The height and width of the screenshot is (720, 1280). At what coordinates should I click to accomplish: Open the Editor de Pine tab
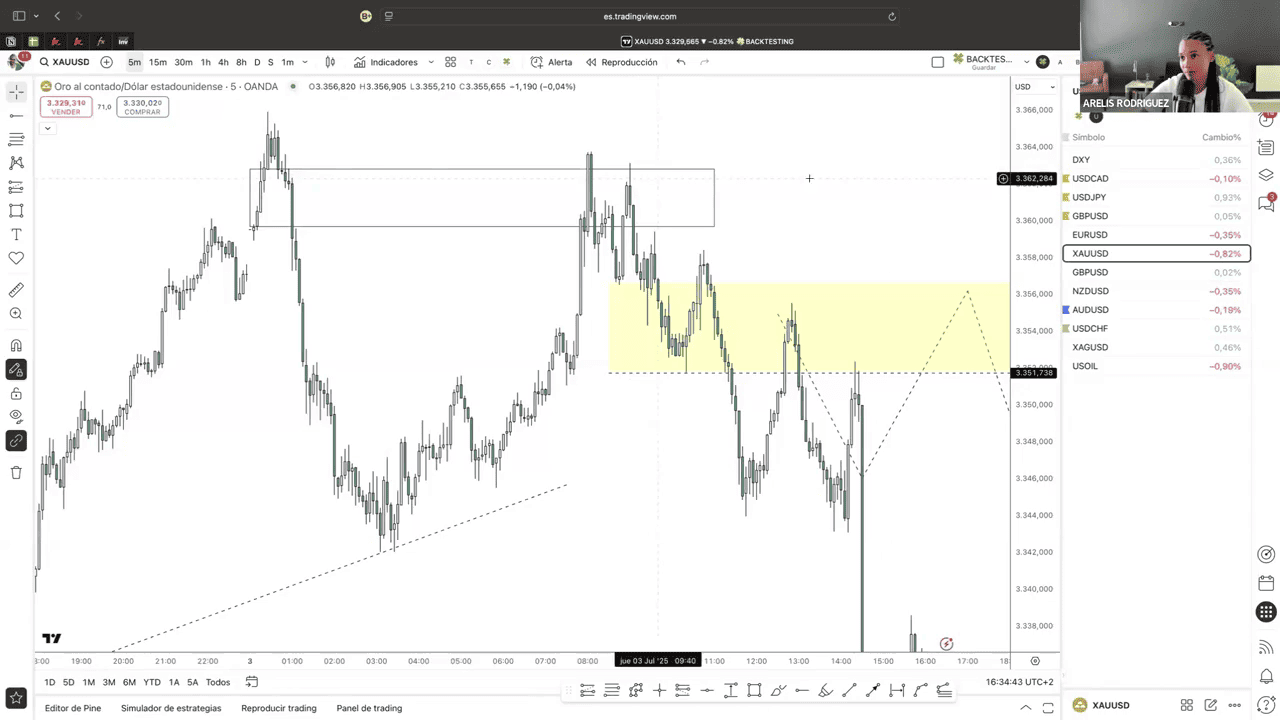pos(73,708)
